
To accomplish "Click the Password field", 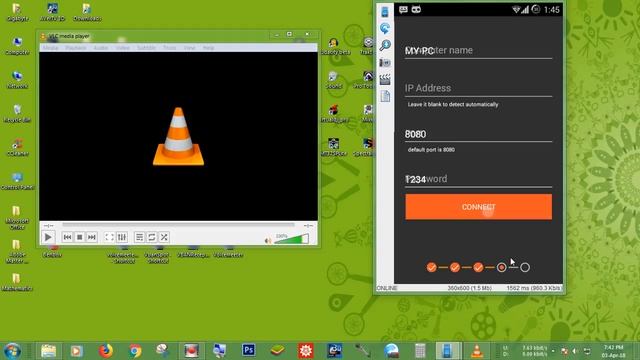I will (478, 179).
